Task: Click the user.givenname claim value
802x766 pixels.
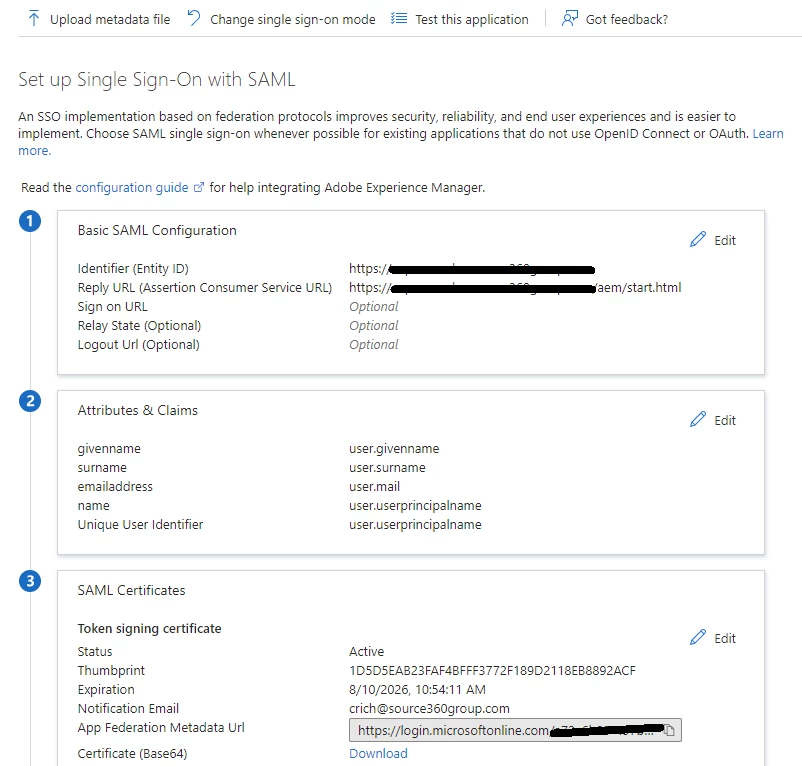Action: 394,448
